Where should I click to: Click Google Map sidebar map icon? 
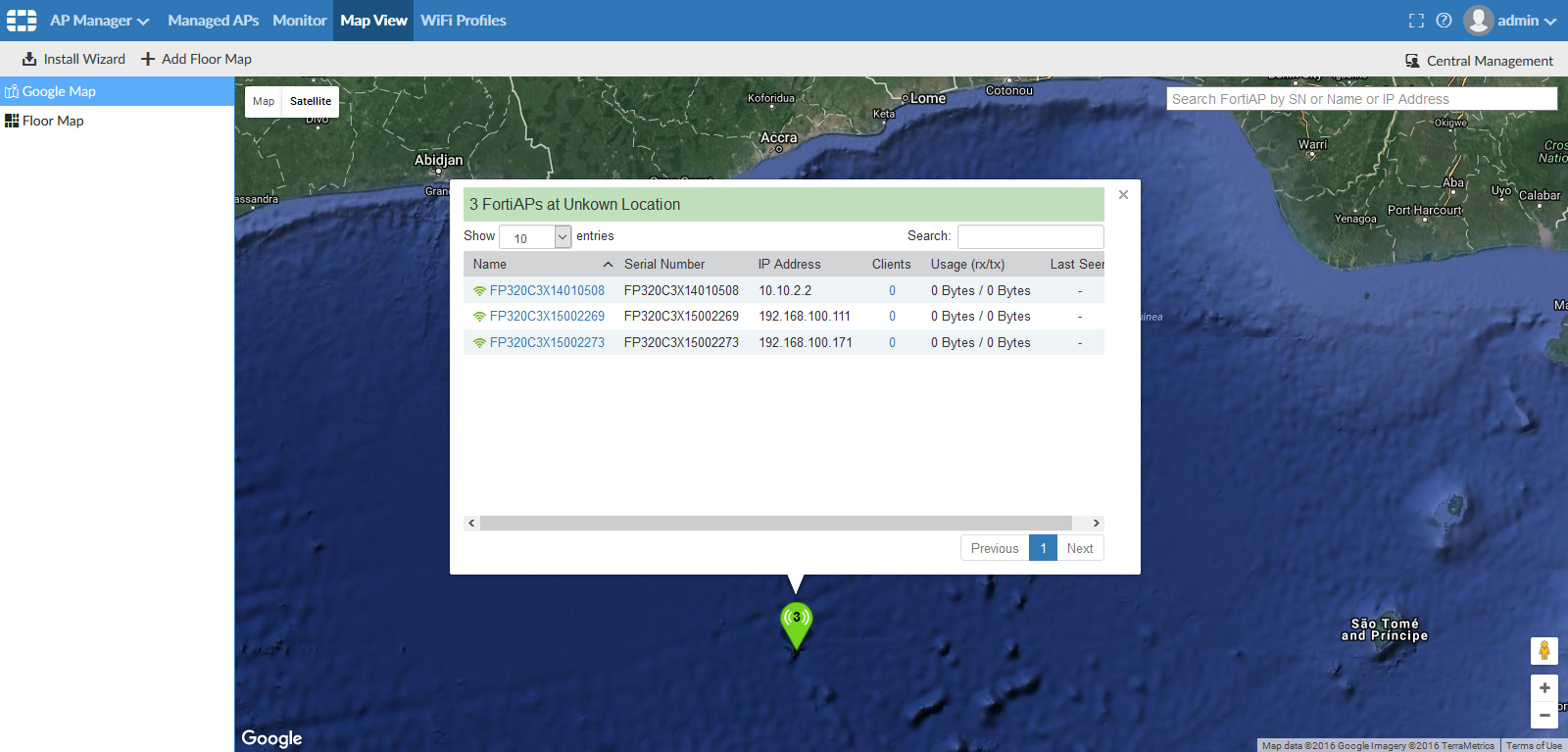(x=12, y=91)
